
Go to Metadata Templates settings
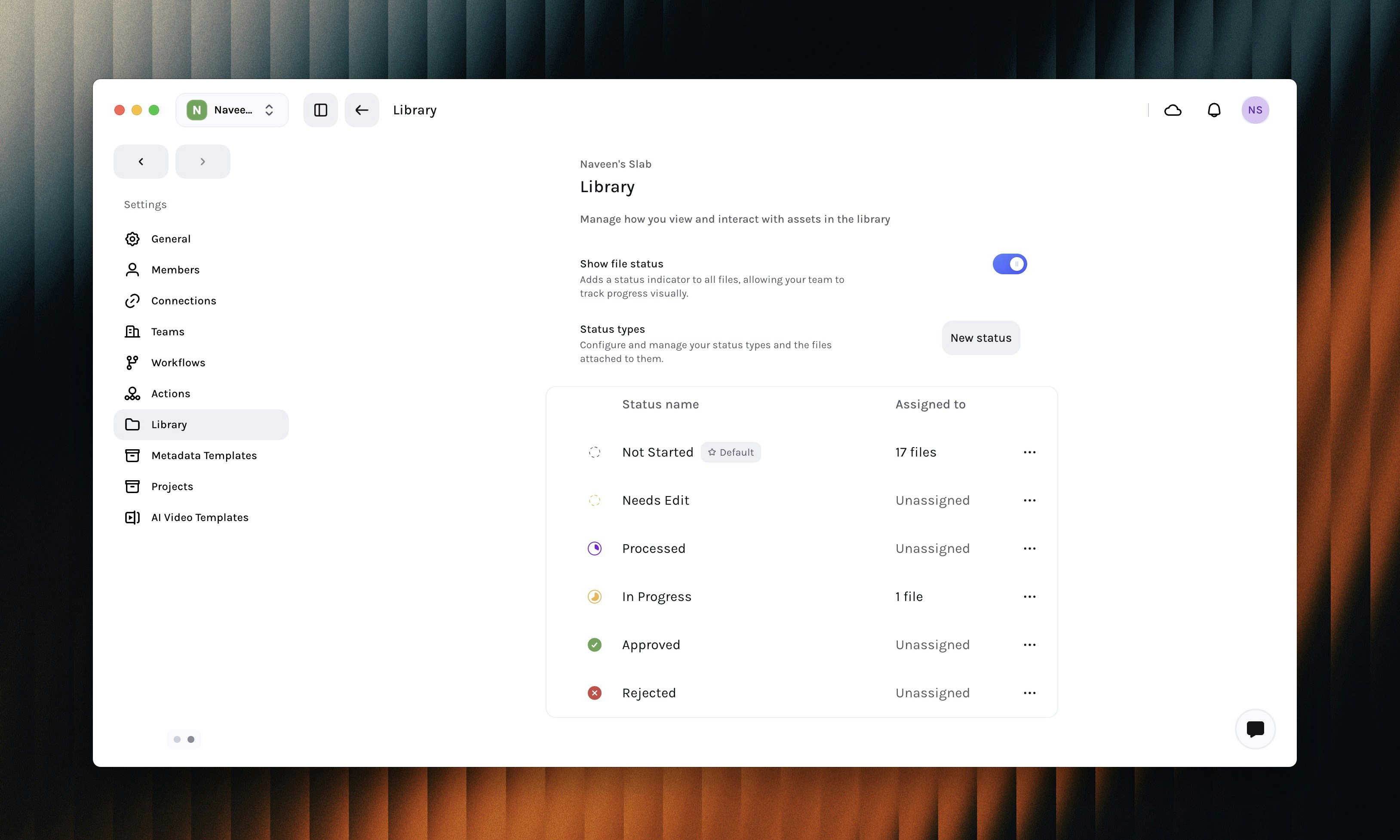[204, 455]
